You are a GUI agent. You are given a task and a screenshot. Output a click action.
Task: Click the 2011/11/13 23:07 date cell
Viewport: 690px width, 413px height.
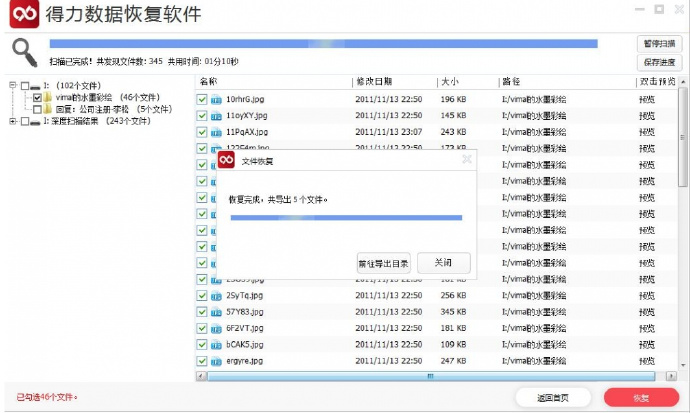(x=389, y=132)
